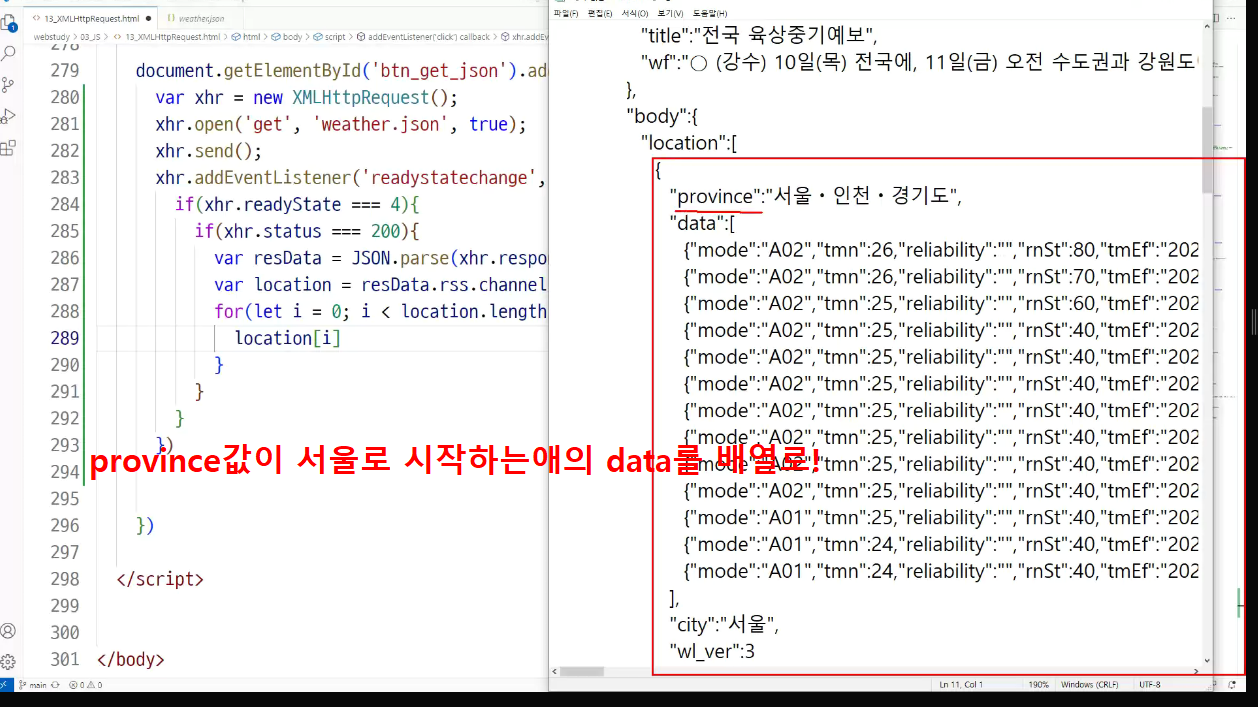Open Notepad 보기(V) menu

click(670, 13)
